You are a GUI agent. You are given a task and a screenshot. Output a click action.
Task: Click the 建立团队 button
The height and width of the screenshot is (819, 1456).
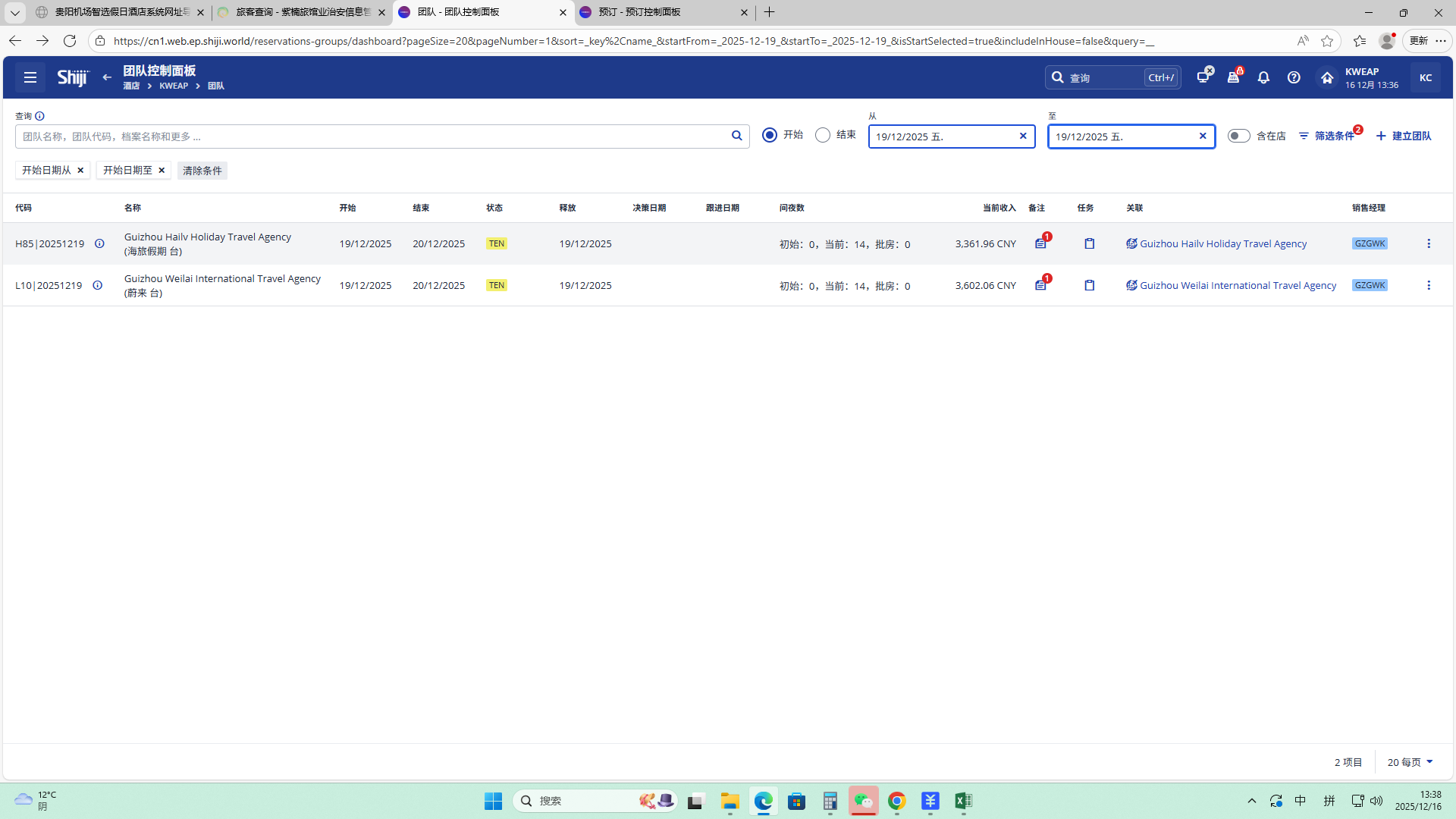[x=1404, y=136]
